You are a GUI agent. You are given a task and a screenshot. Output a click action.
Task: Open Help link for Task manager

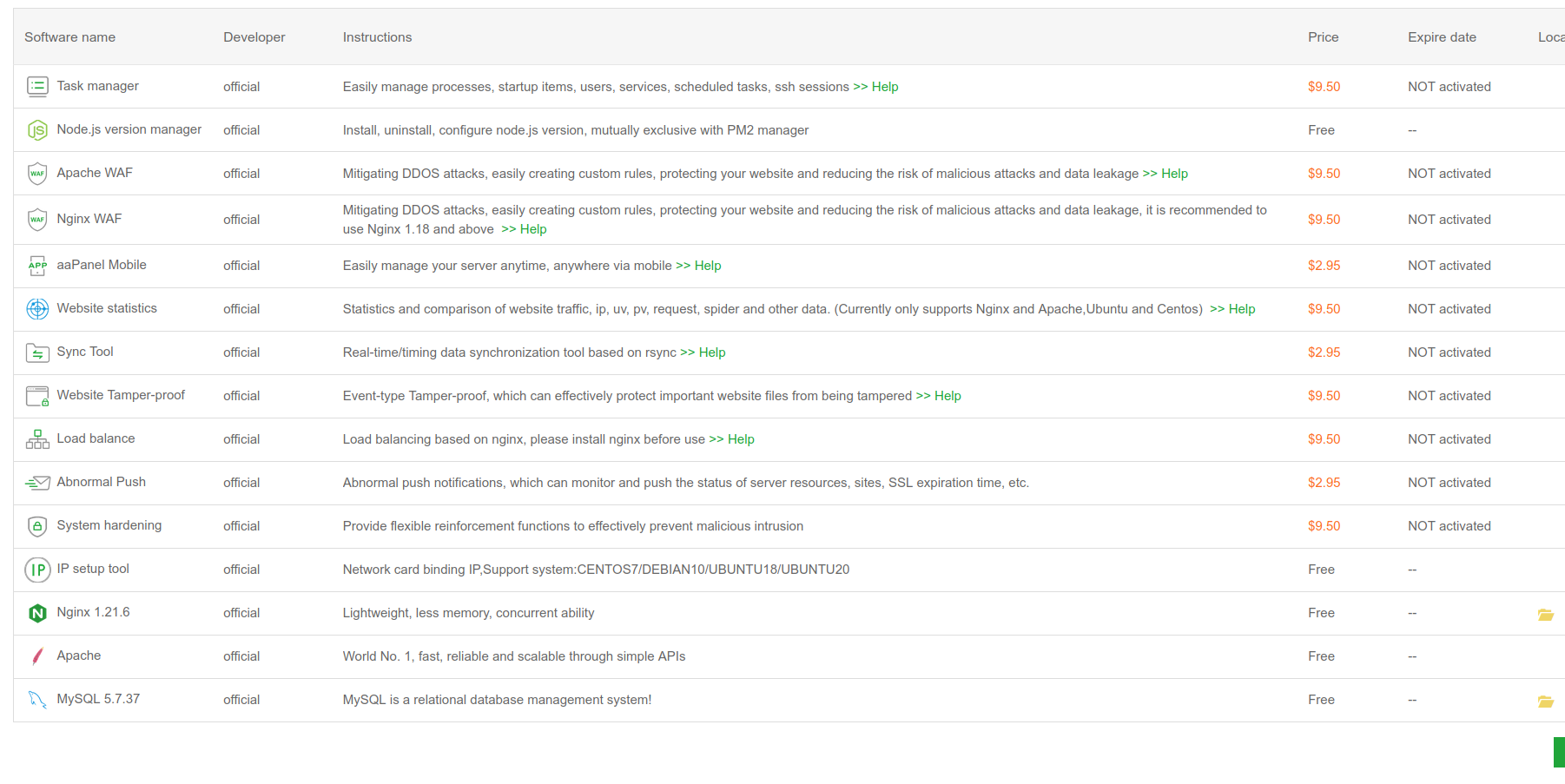875,87
